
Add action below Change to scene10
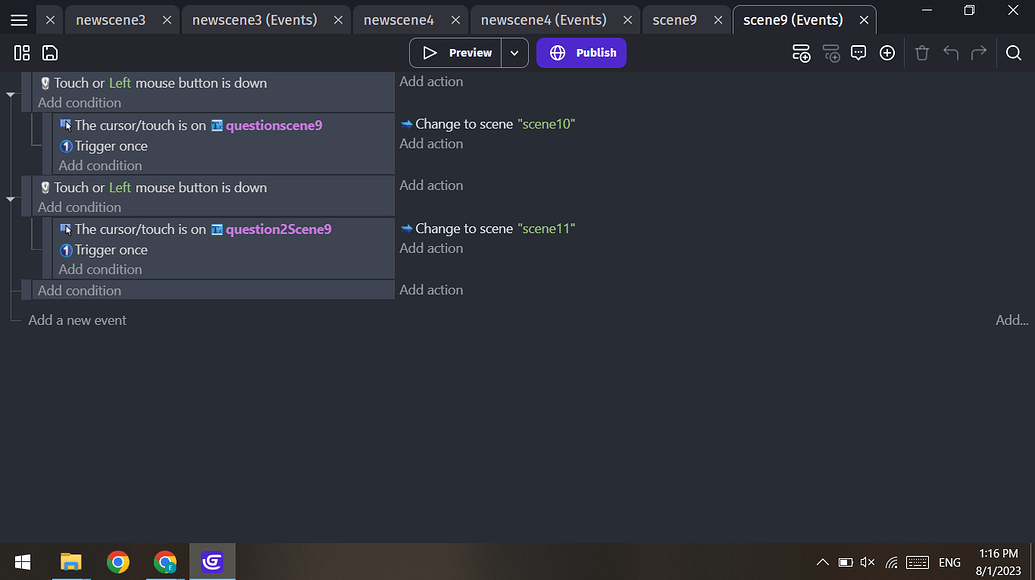pos(431,144)
